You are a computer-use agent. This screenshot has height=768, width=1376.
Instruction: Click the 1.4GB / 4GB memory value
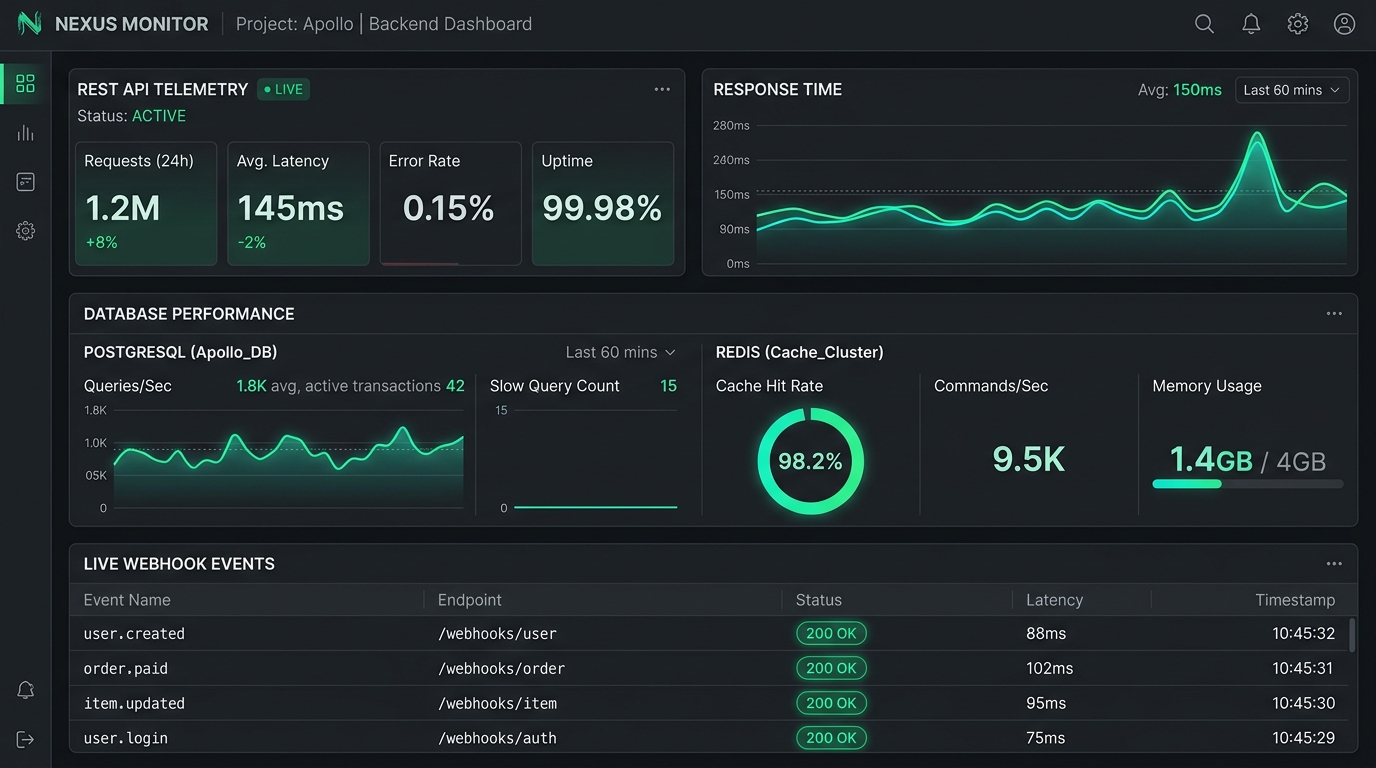coord(1247,460)
